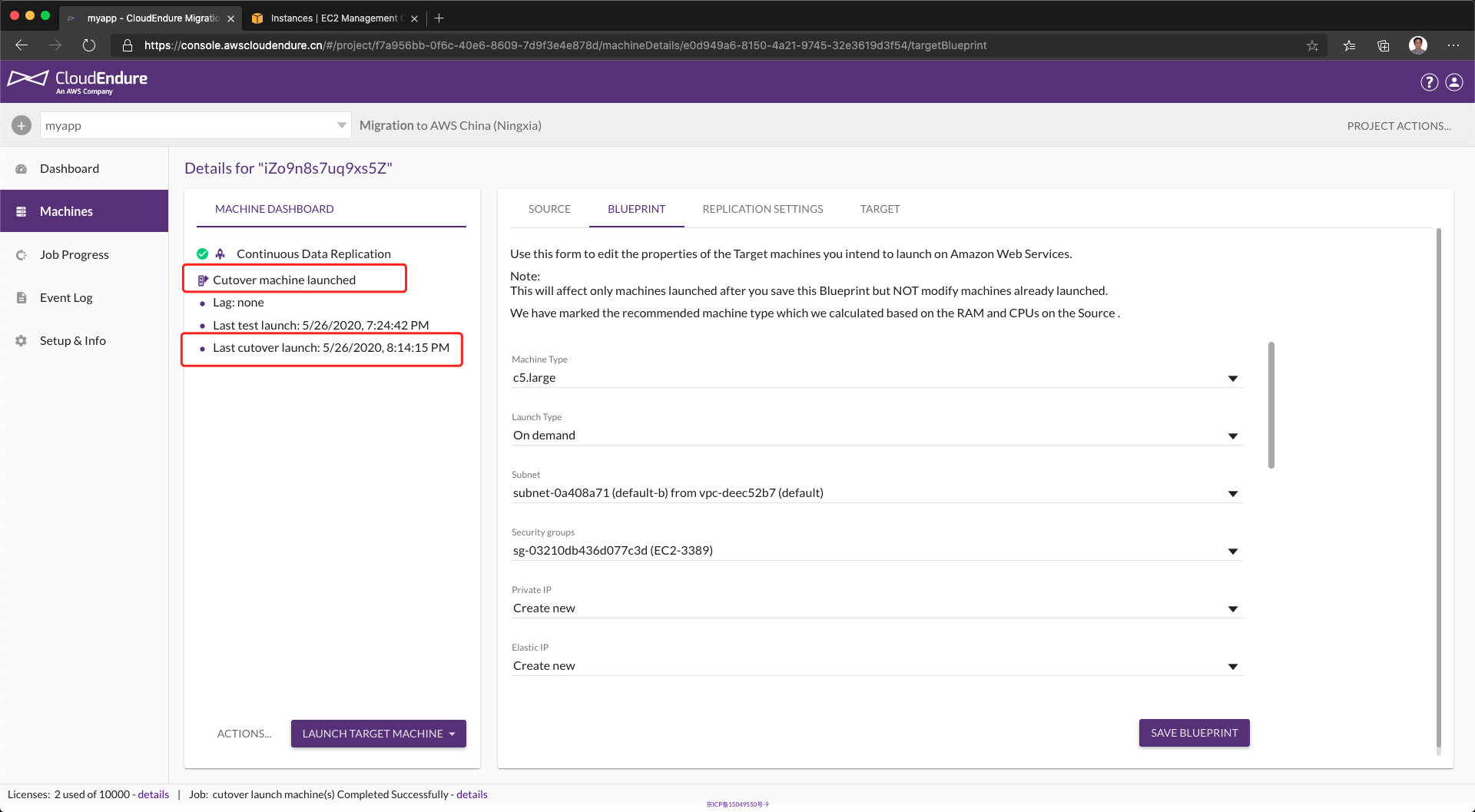
Task: Switch to the Replication Settings tab
Action: point(762,209)
